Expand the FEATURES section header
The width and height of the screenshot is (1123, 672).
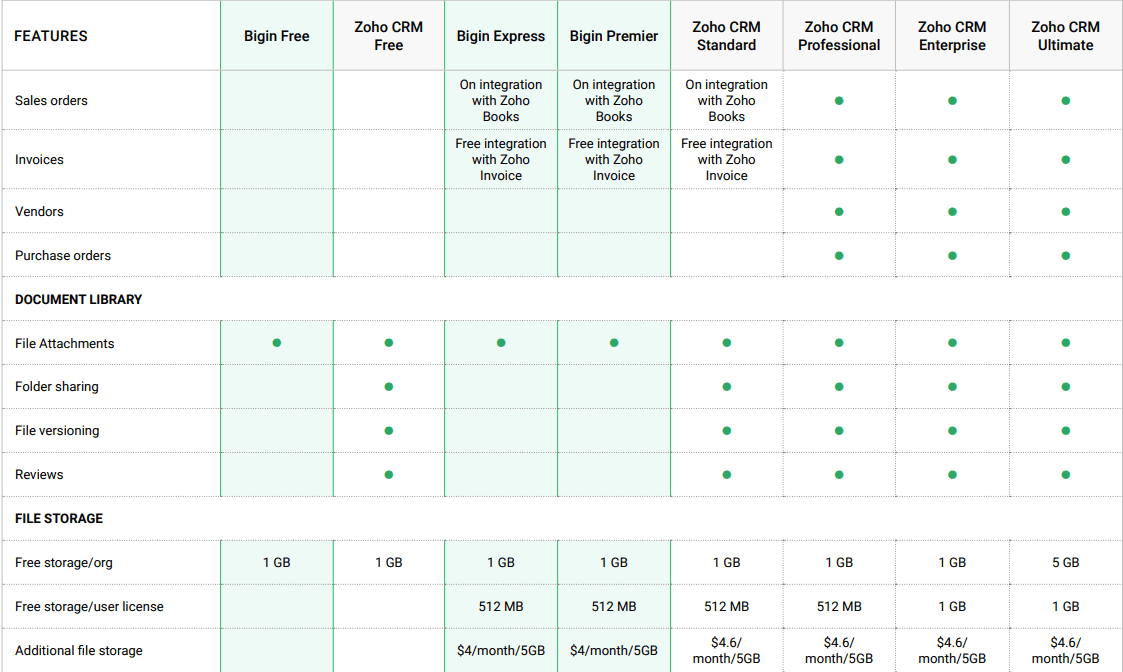(x=51, y=35)
